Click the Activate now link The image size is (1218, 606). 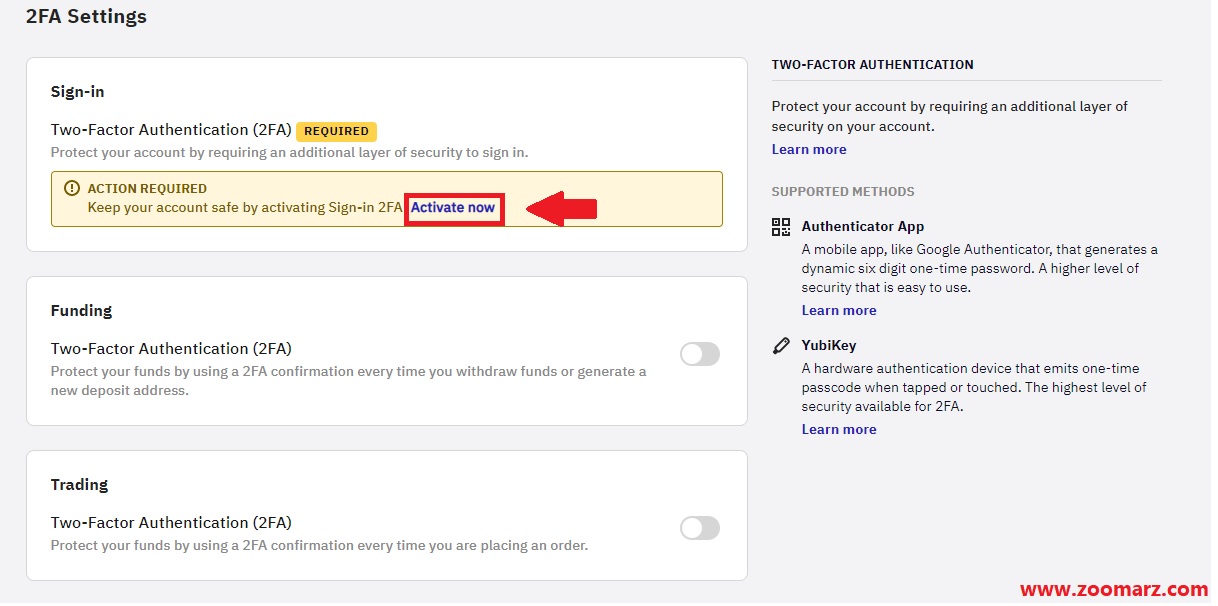tap(453, 207)
